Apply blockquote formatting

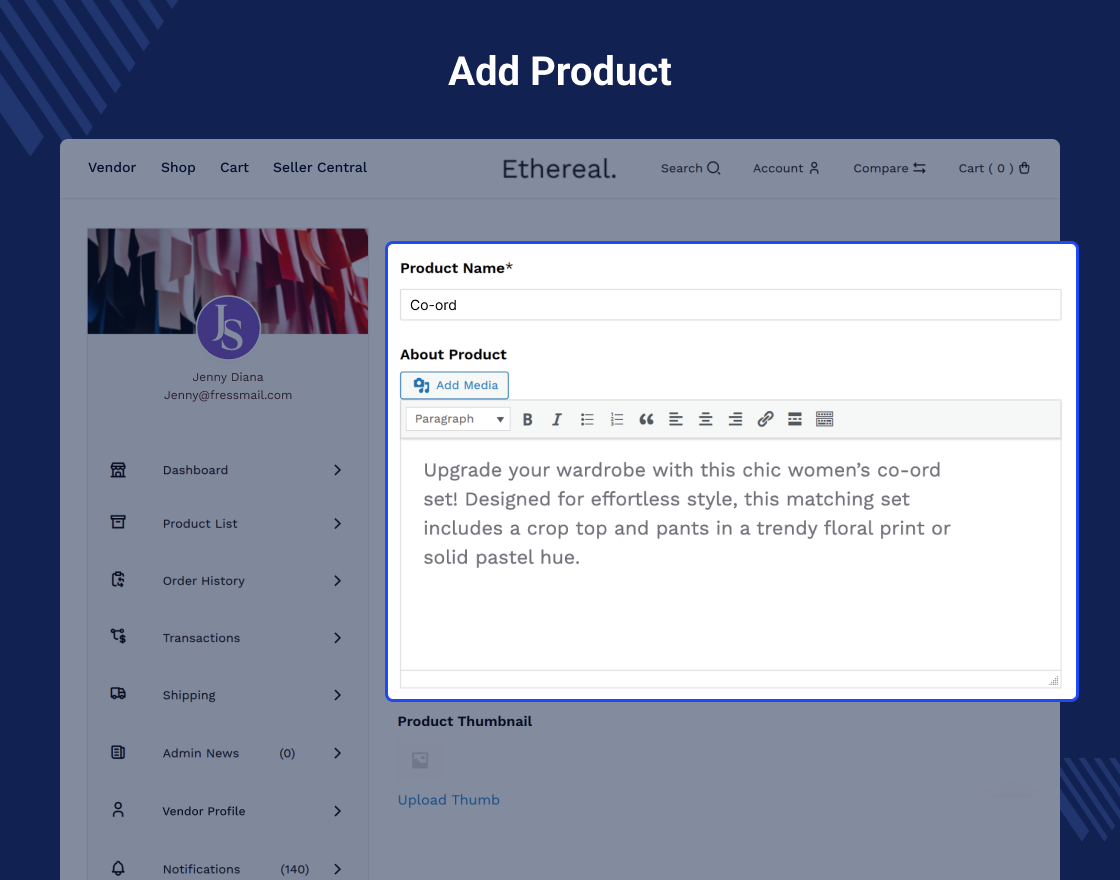tap(646, 419)
